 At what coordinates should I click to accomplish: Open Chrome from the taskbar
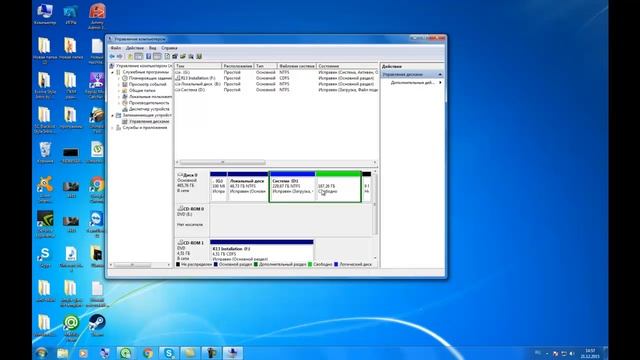coord(148,353)
